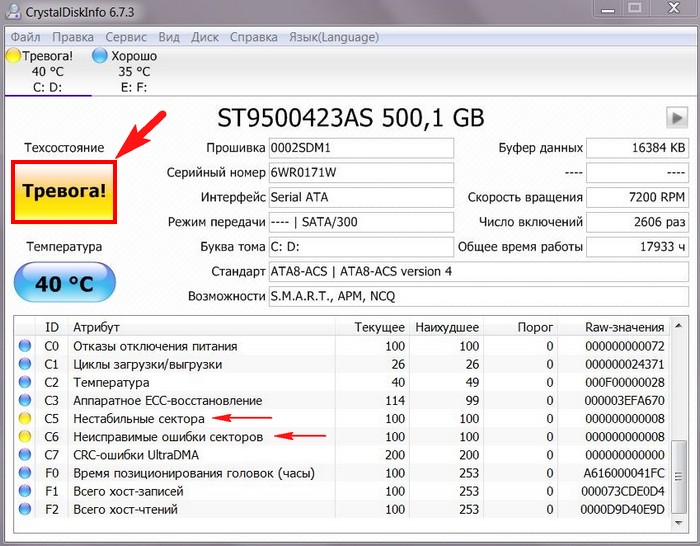
Task: Open the Диск menu
Action: click(x=204, y=37)
